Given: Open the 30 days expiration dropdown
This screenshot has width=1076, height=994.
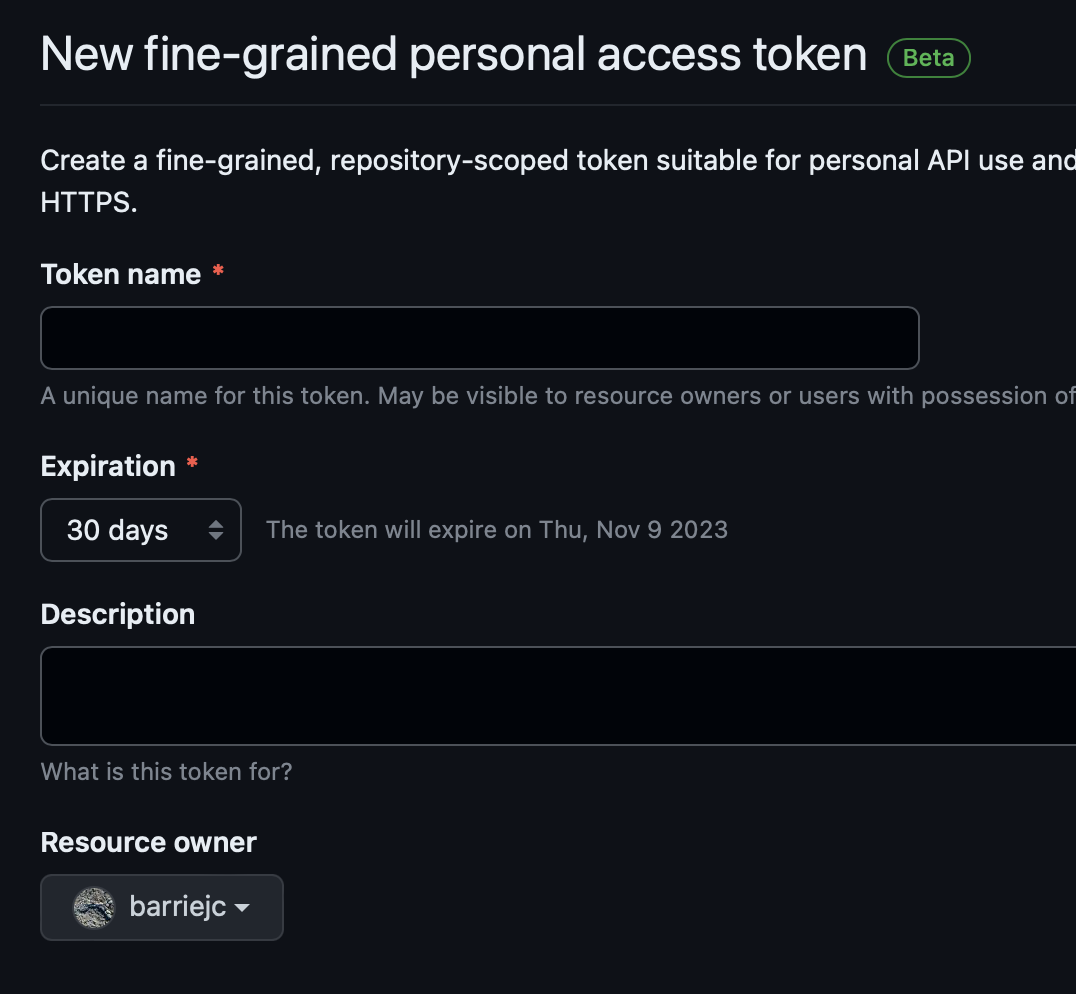Looking at the screenshot, I should [x=141, y=530].
